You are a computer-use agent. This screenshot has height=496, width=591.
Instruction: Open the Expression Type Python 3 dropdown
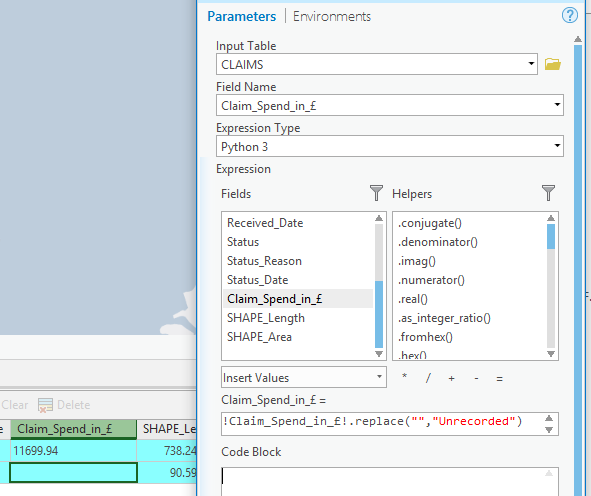(557, 145)
